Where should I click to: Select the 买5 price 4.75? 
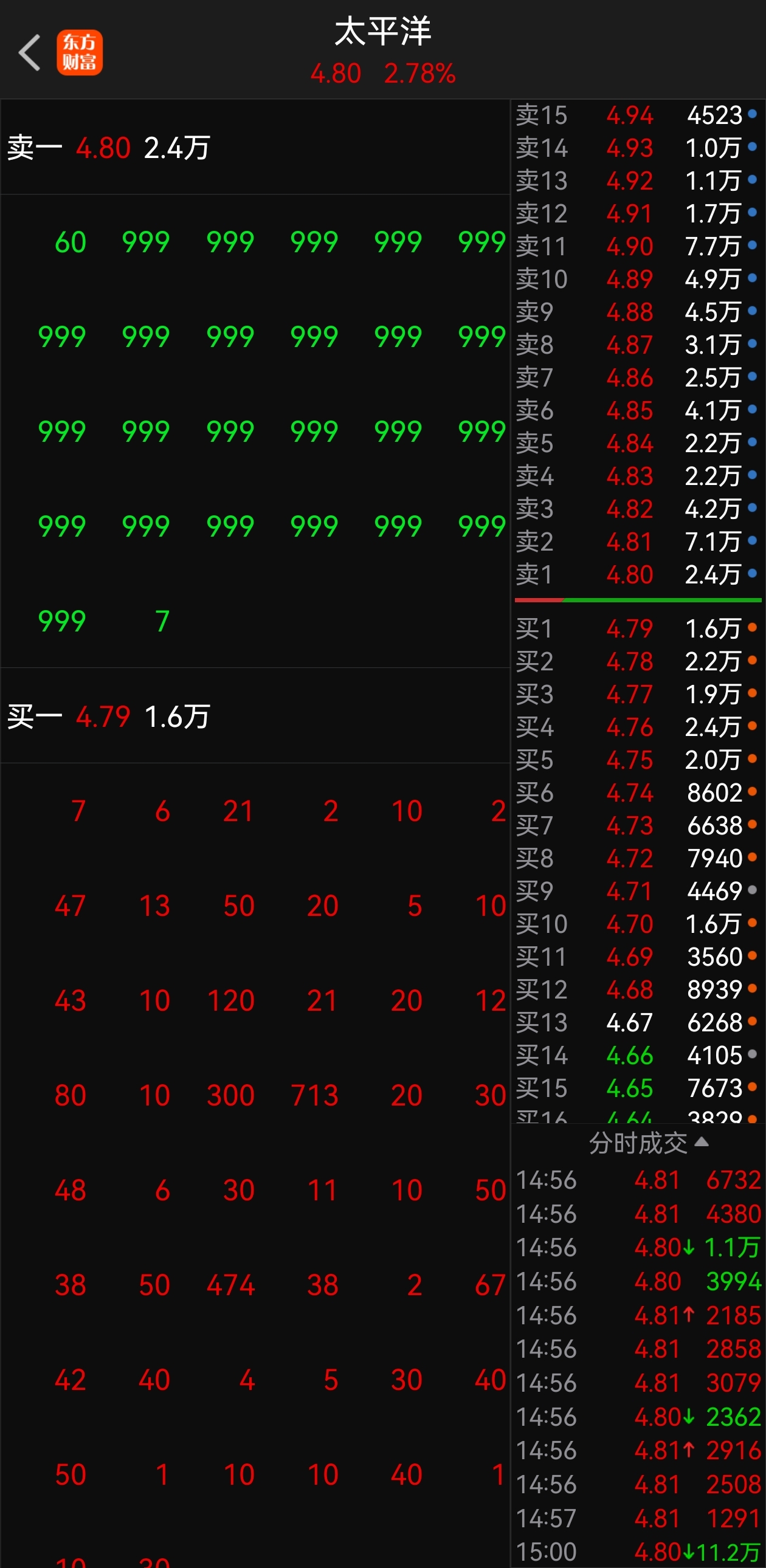[x=630, y=760]
